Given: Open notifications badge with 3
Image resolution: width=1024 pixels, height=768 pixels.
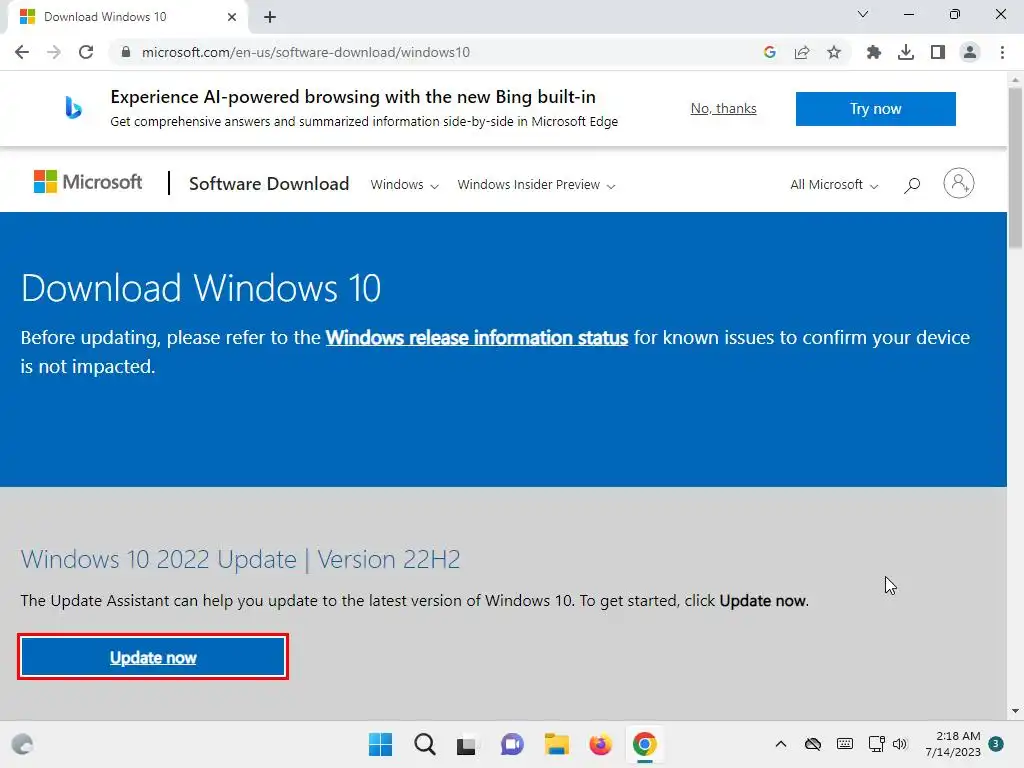Looking at the screenshot, I should point(996,744).
